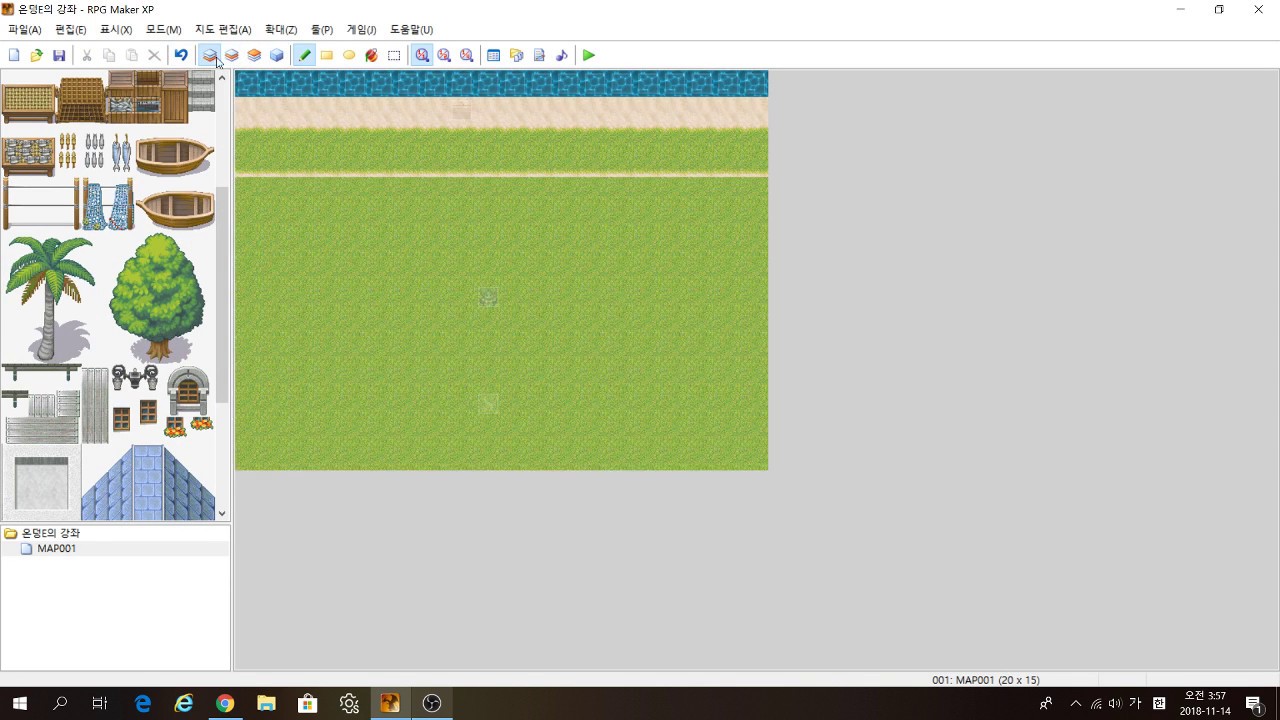Open the Sound Test music note icon
The width and height of the screenshot is (1280, 720).
point(561,55)
